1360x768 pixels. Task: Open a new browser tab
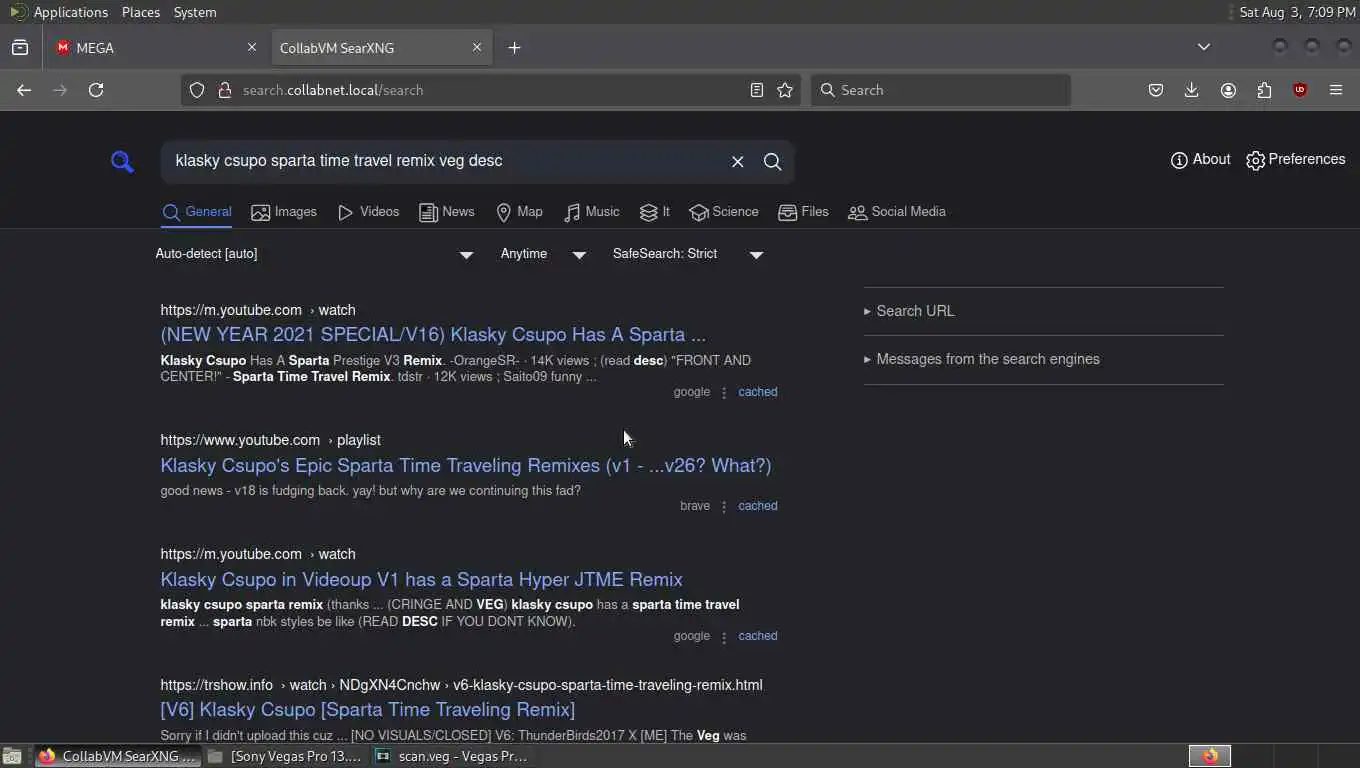514,47
